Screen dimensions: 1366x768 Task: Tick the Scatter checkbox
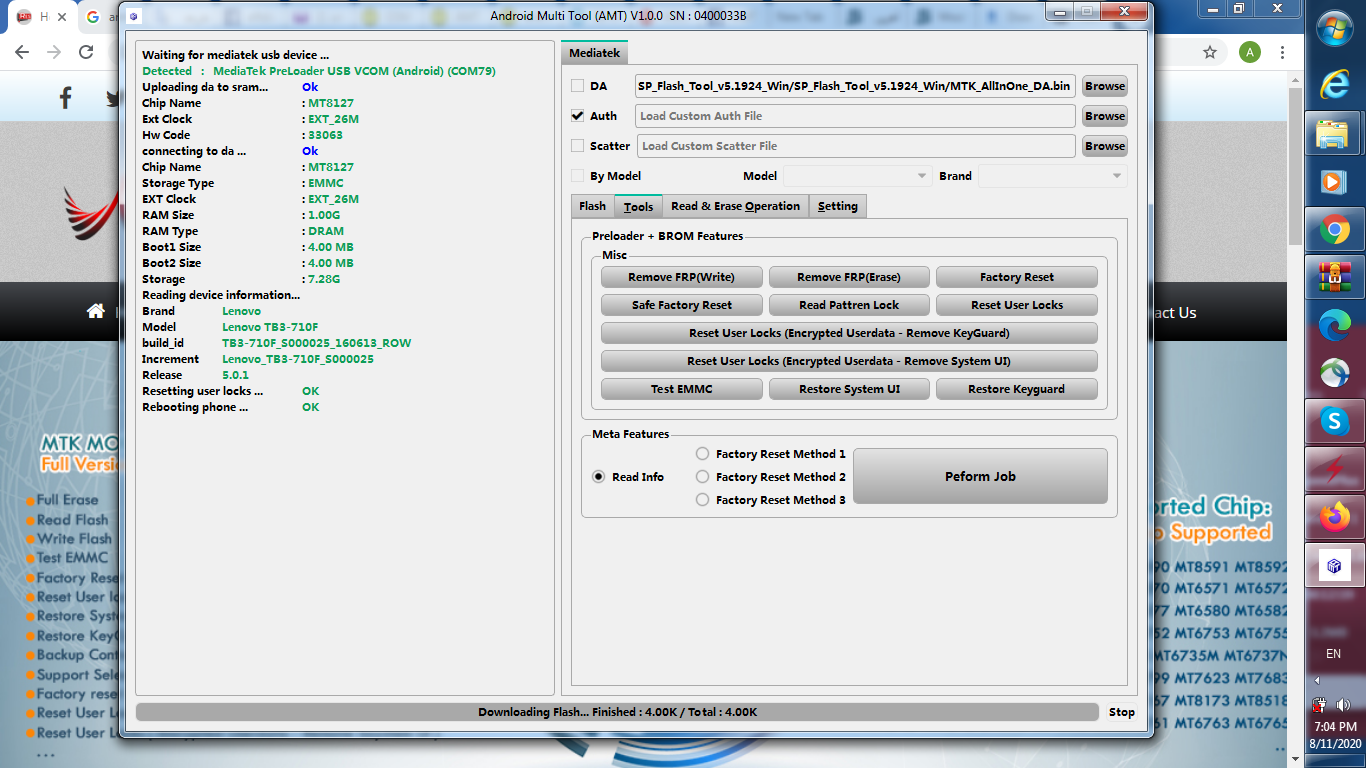(x=577, y=146)
